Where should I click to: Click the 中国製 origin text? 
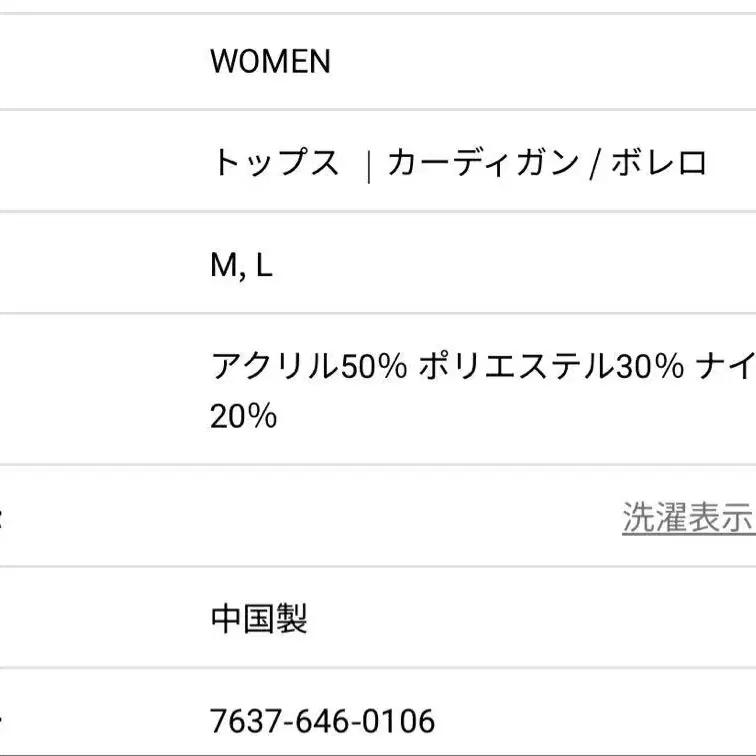[259, 618]
